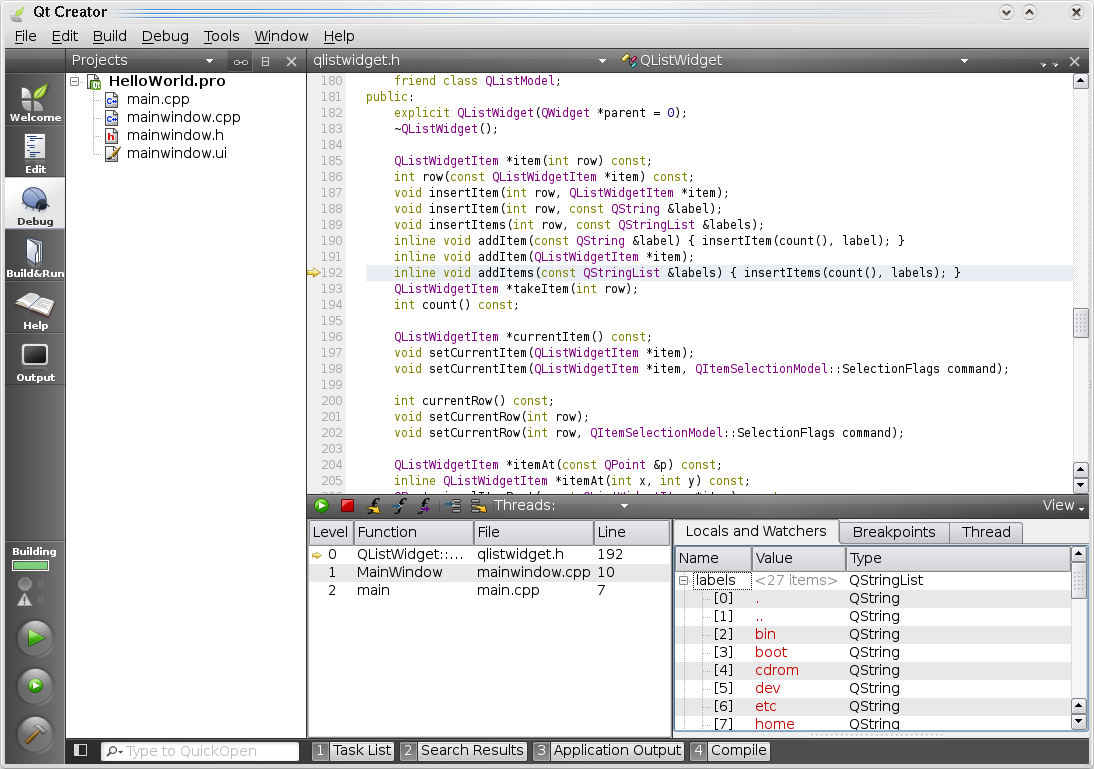Close the Projects side panel
Viewport: 1094px width, 769px height.
coord(292,61)
